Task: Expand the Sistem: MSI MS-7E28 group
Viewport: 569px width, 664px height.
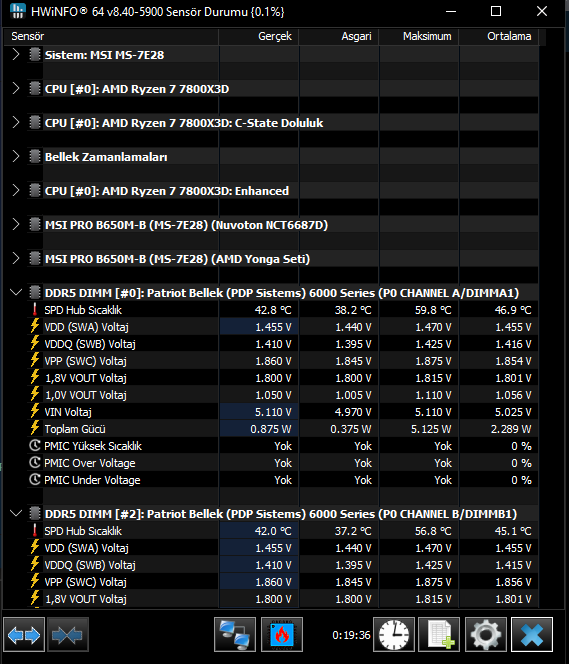Action: click(x=16, y=55)
